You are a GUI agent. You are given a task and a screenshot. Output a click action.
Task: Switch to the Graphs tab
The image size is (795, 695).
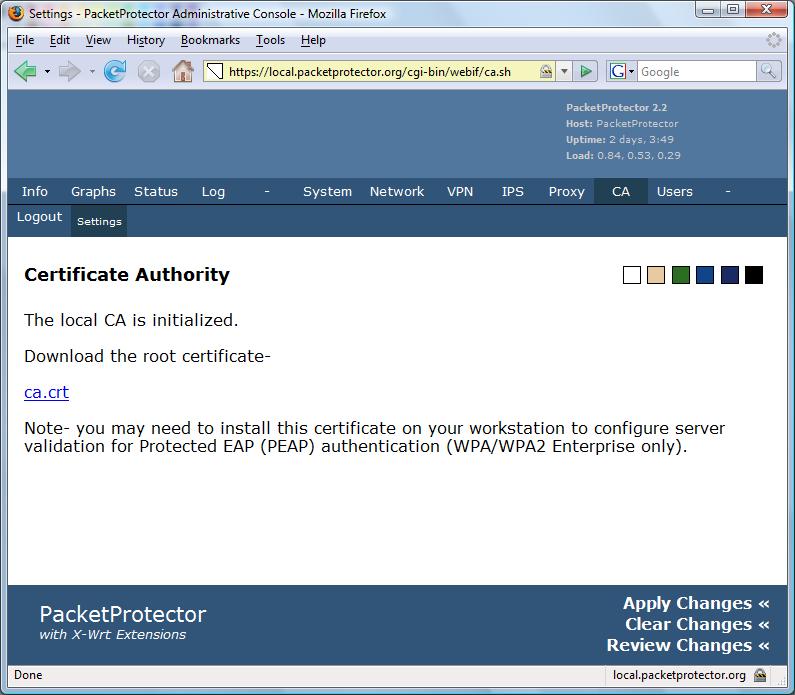tap(93, 192)
